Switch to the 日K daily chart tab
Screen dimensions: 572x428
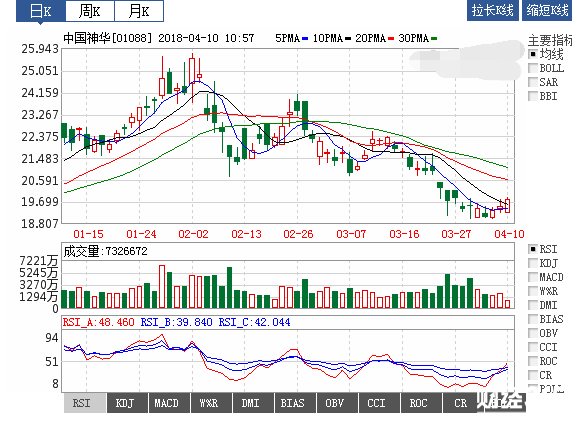click(x=41, y=11)
